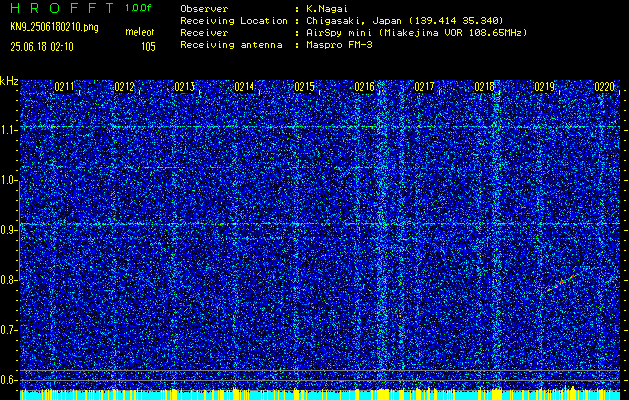
Task: Click the 0213 time marker
Action: click(x=184, y=87)
